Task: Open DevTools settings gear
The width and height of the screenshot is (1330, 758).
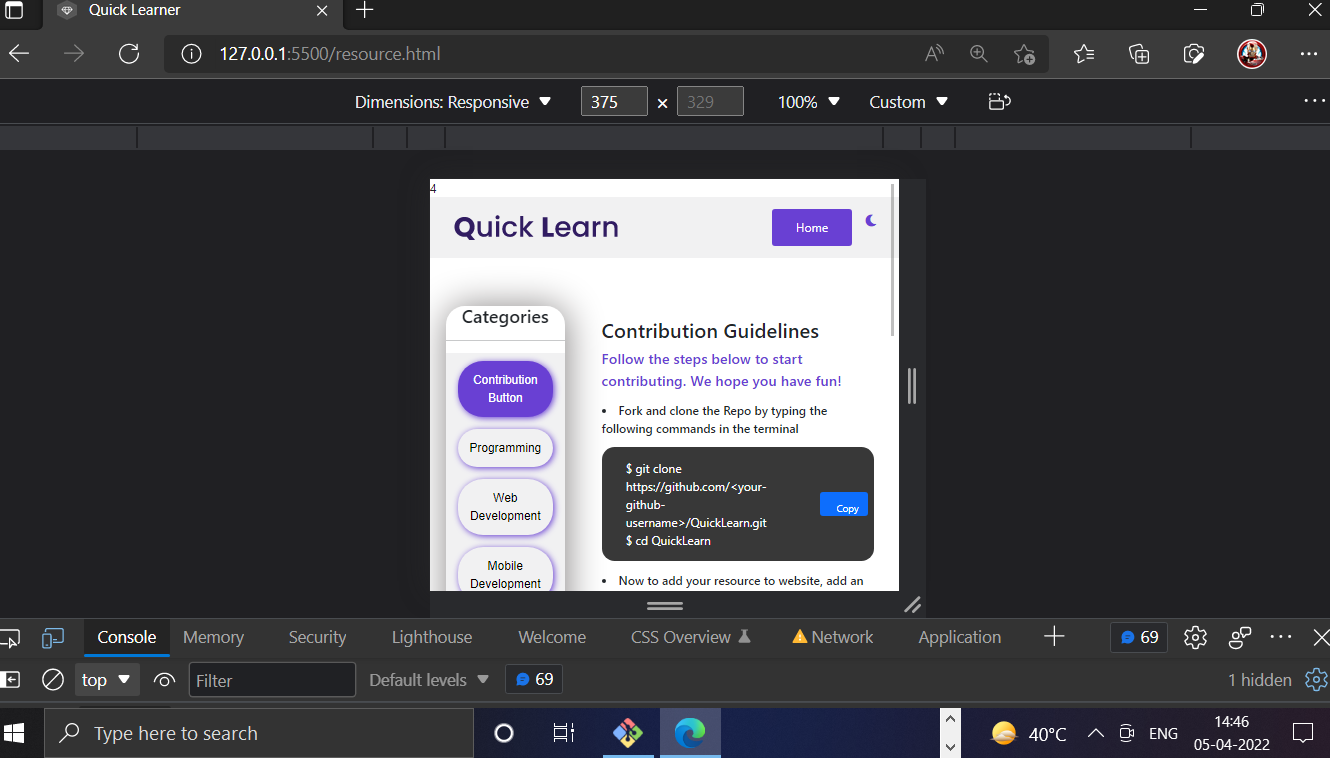Action: (1195, 637)
